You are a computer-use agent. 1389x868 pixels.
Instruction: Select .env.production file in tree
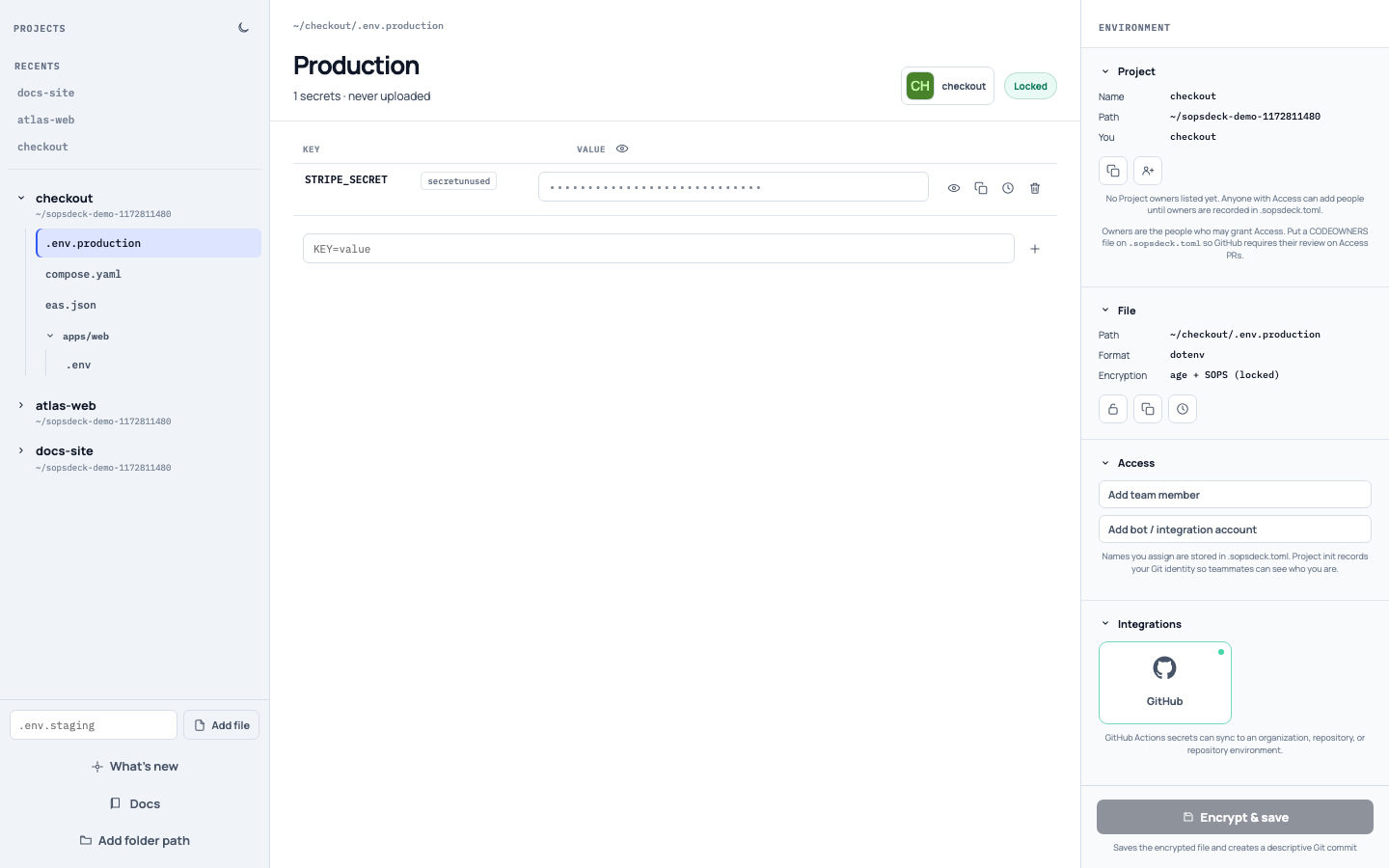(x=149, y=243)
